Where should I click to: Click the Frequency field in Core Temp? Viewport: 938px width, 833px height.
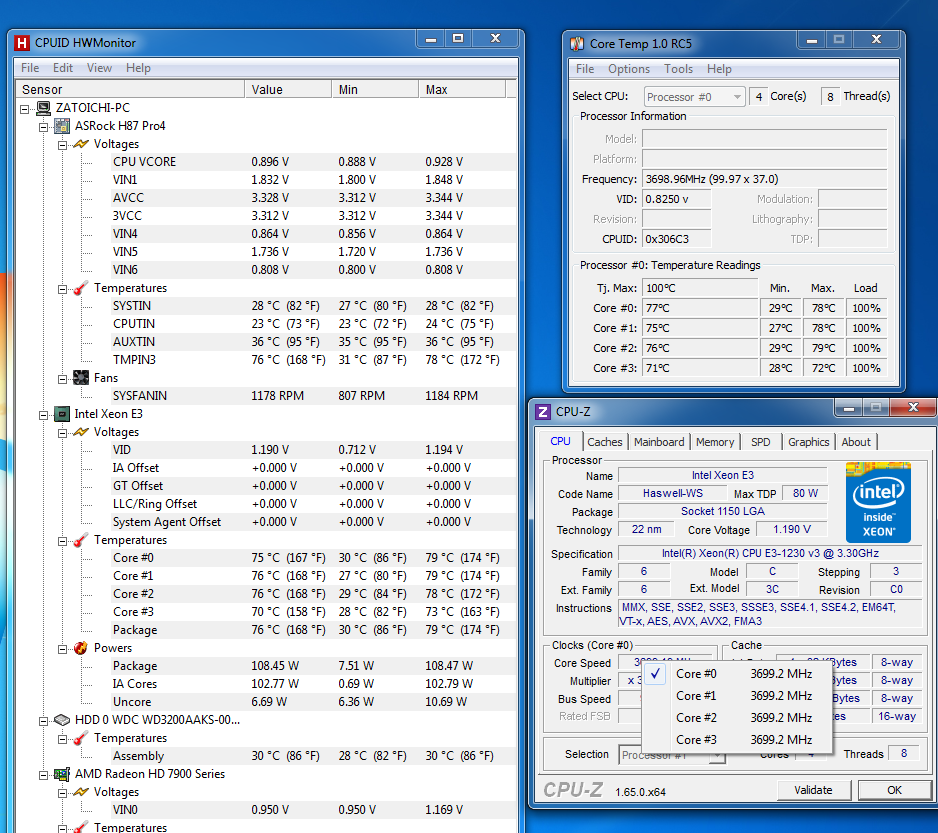tap(764, 179)
